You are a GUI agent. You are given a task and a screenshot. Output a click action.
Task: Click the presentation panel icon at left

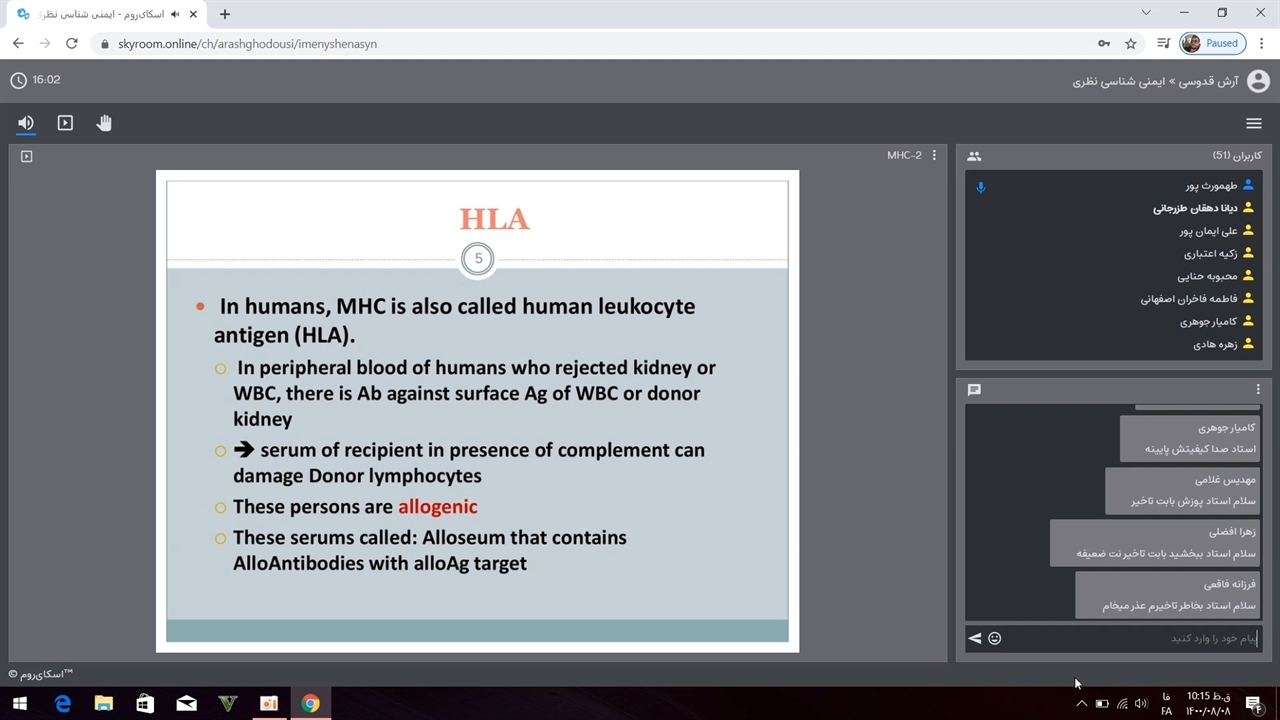tap(27, 156)
